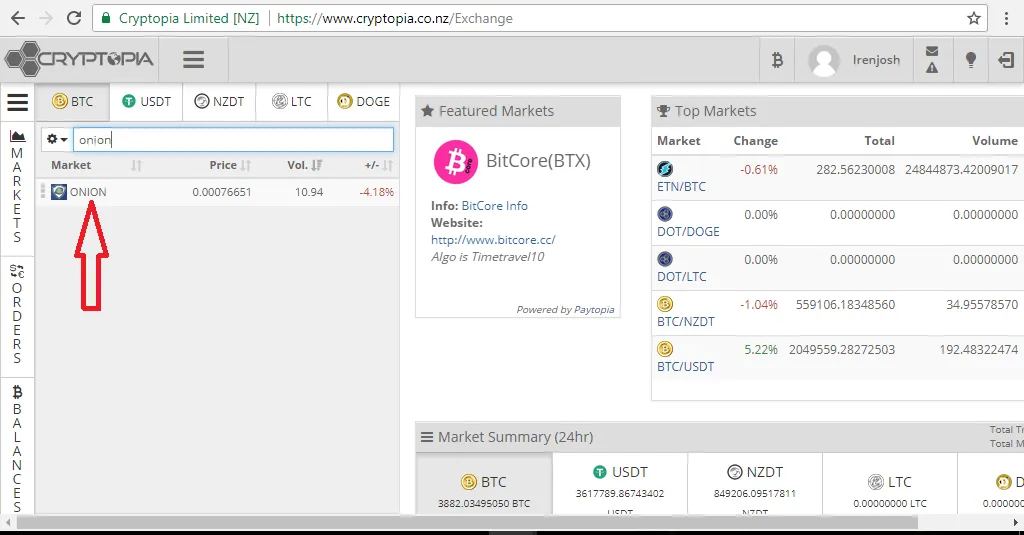Click the Market Summary list icon
This screenshot has height=535, width=1024.
point(426,437)
